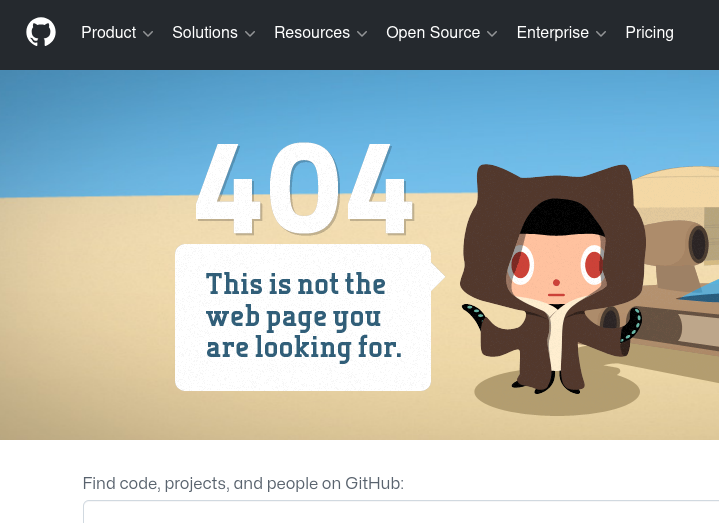Open the Solutions menu
Screen dimensions: 719x523
point(213,33)
